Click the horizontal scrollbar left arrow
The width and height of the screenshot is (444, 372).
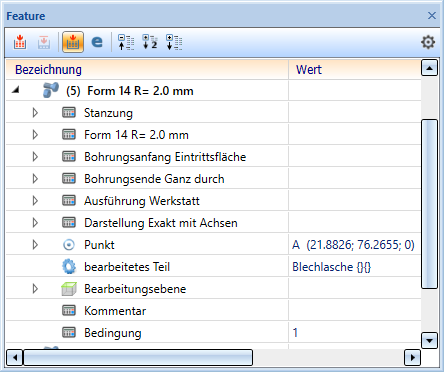pyautogui.click(x=14, y=358)
